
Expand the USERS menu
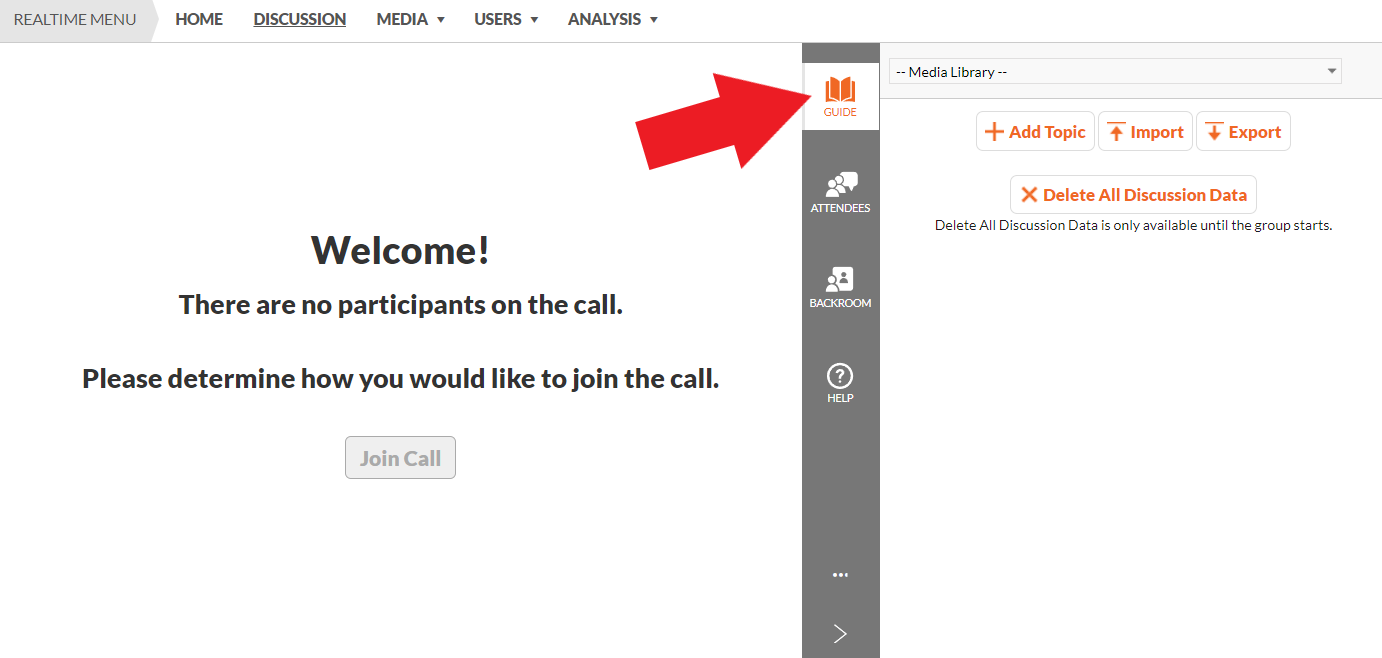pyautogui.click(x=506, y=19)
